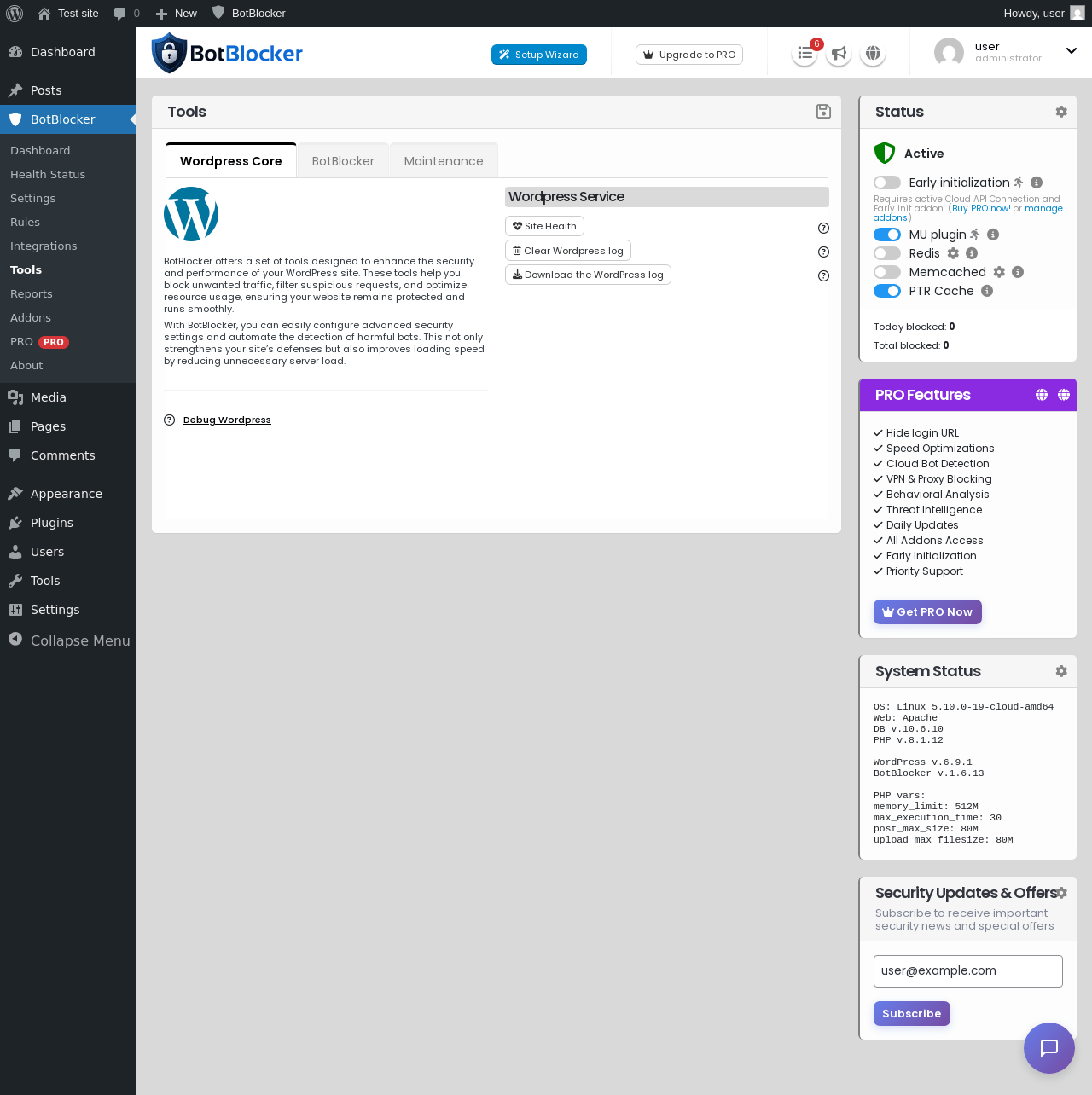Viewport: 1092px width, 1095px height.
Task: Open Howdy, user account menu
Action: pyautogui.click(x=1044, y=14)
